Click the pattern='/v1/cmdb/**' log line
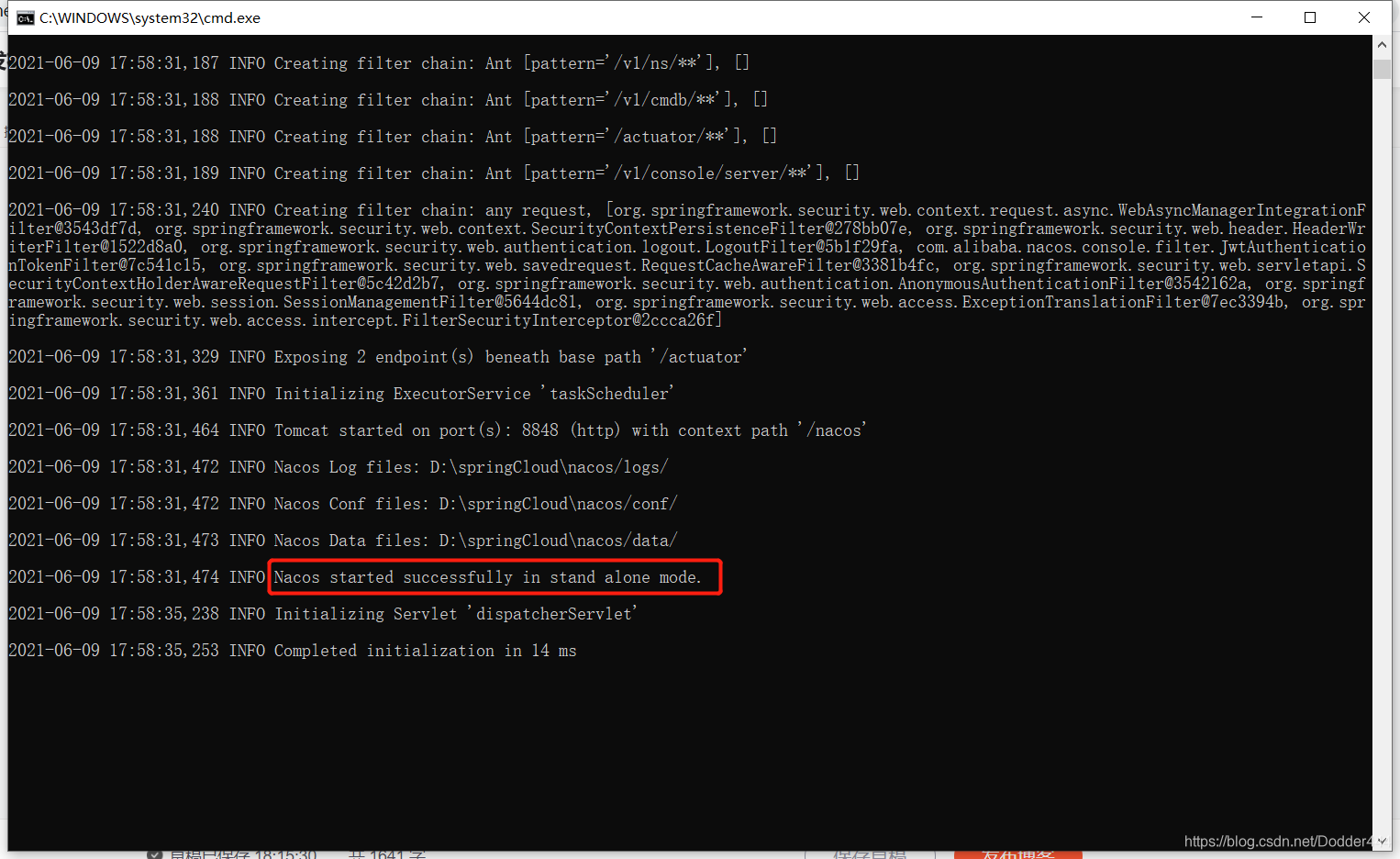The height and width of the screenshot is (859, 1400). (388, 100)
